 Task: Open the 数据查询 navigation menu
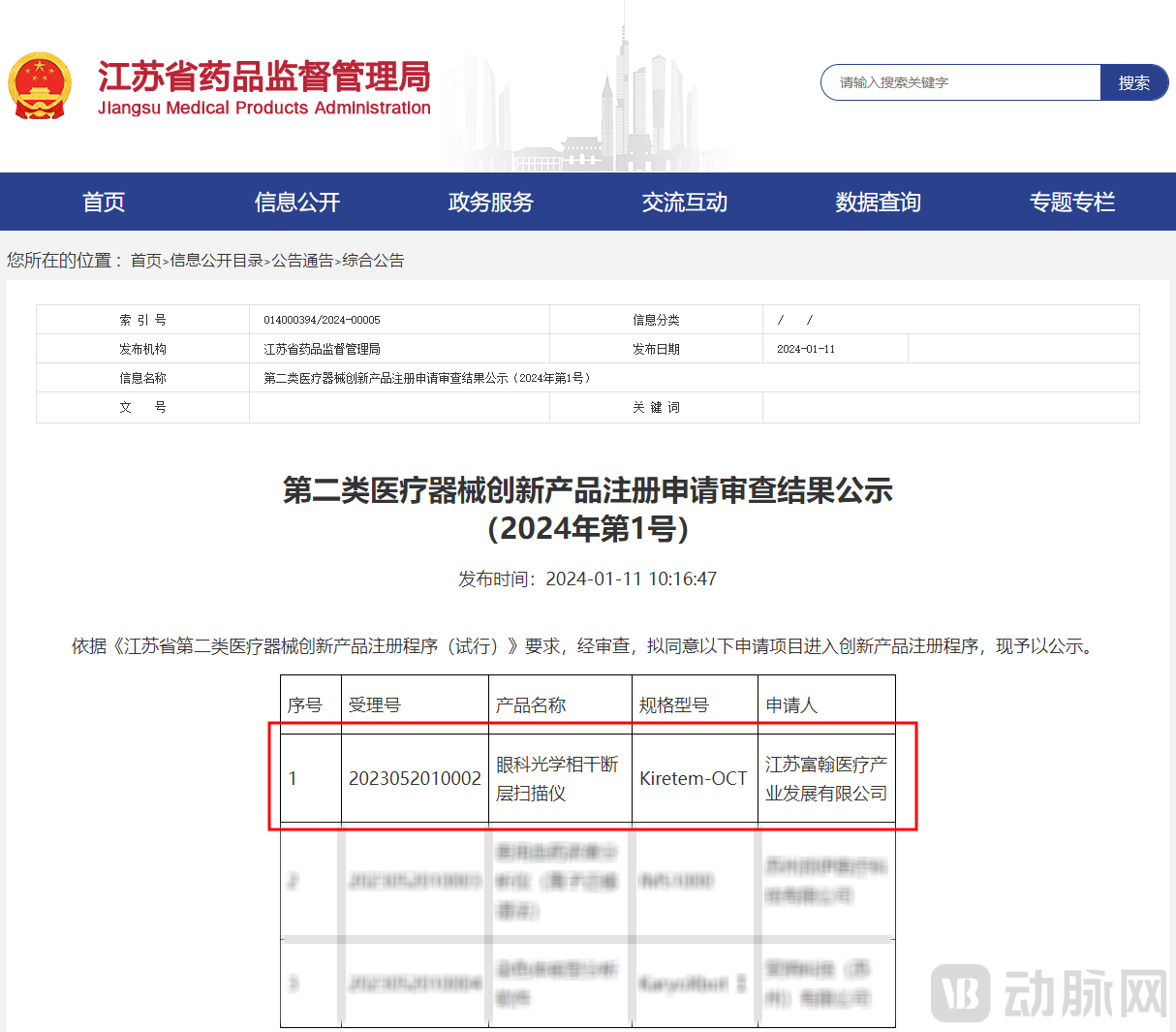(x=878, y=202)
